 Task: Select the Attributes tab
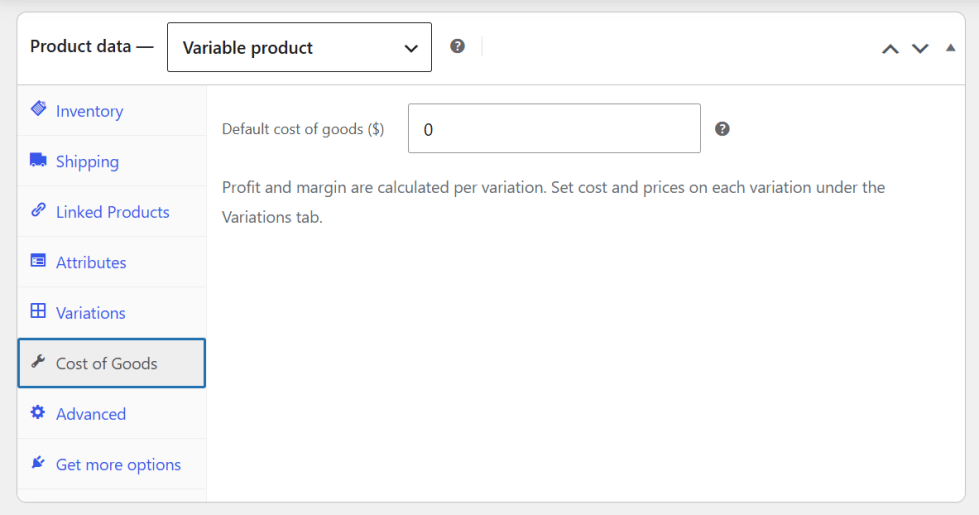(x=112, y=262)
